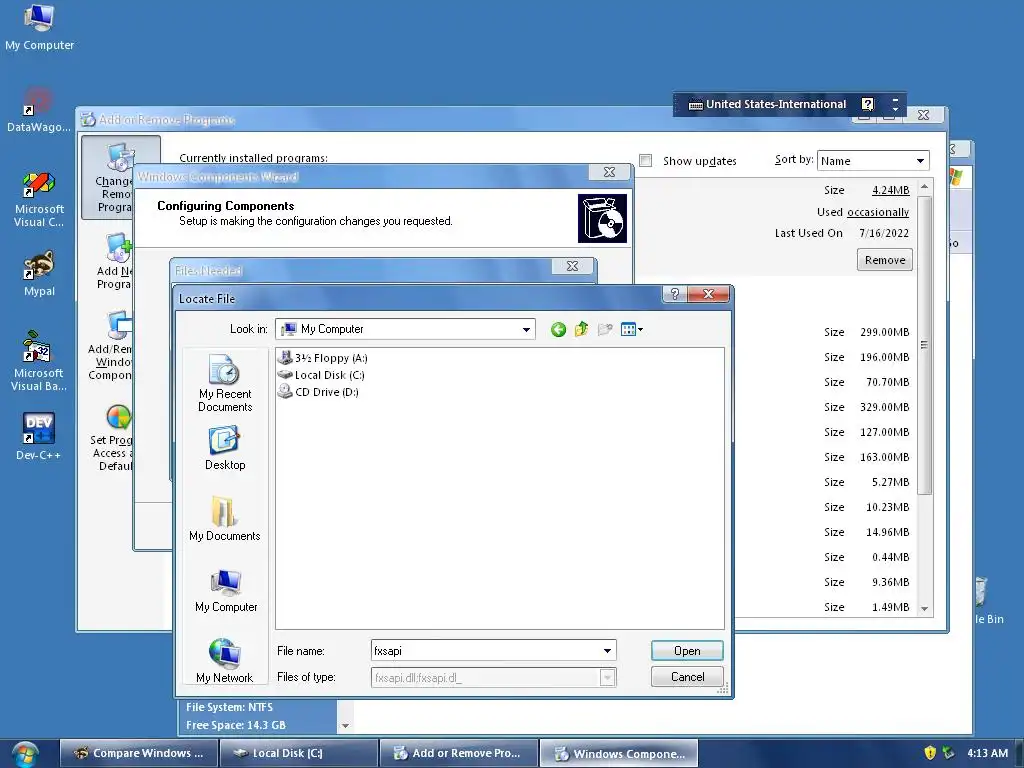1024x768 pixels.
Task: Open the Views menu in Locate File
Action: pyautogui.click(x=632, y=330)
